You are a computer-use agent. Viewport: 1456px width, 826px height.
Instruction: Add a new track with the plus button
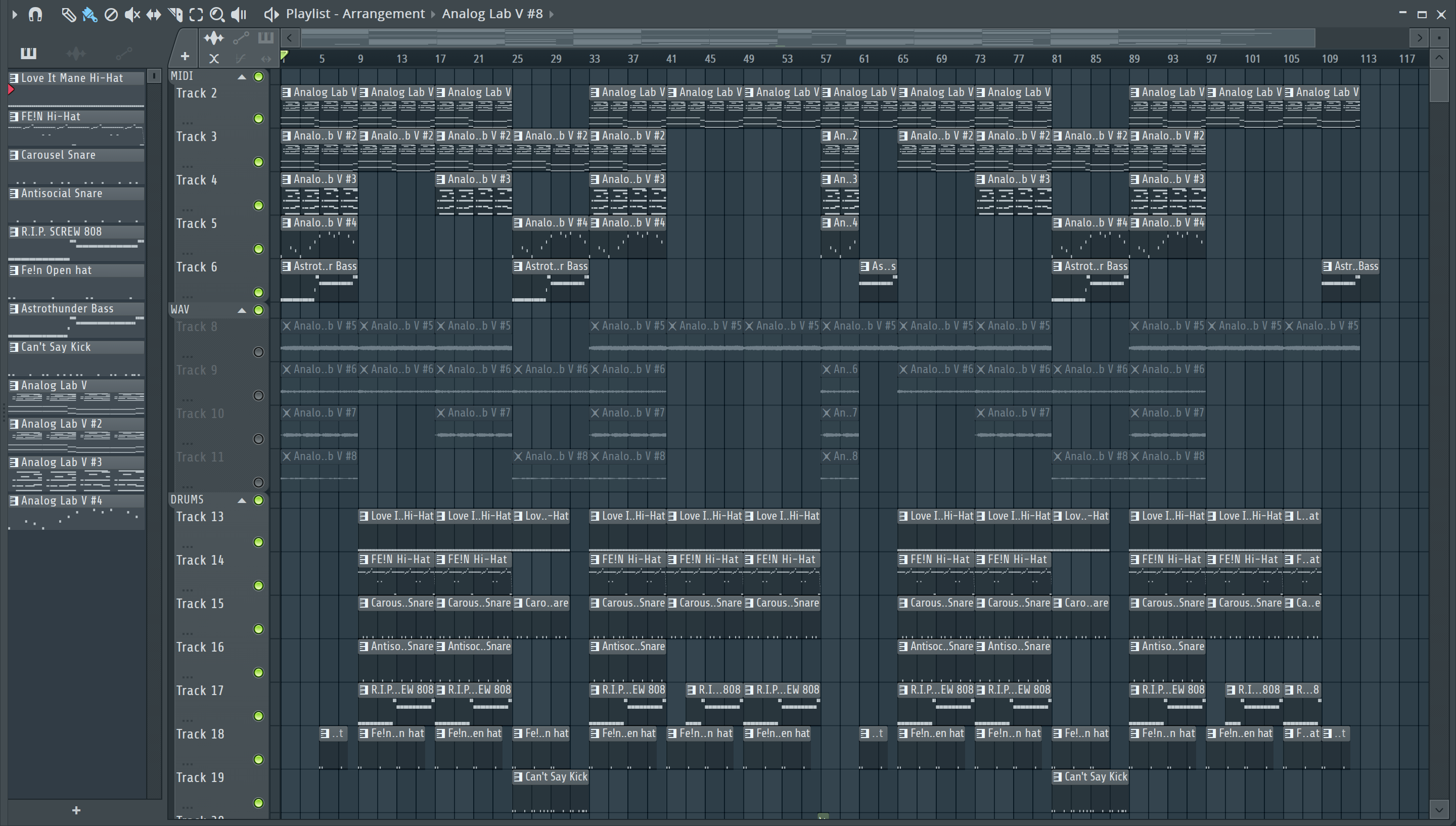pyautogui.click(x=185, y=56)
